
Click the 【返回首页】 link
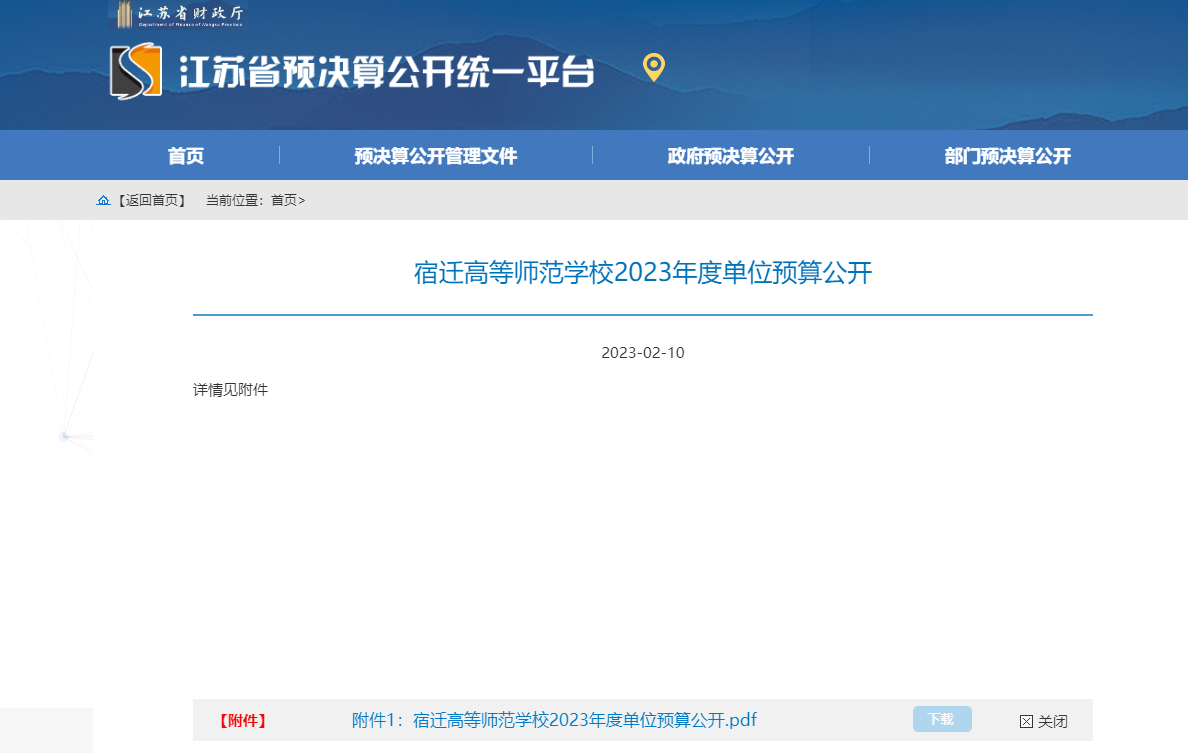(151, 200)
